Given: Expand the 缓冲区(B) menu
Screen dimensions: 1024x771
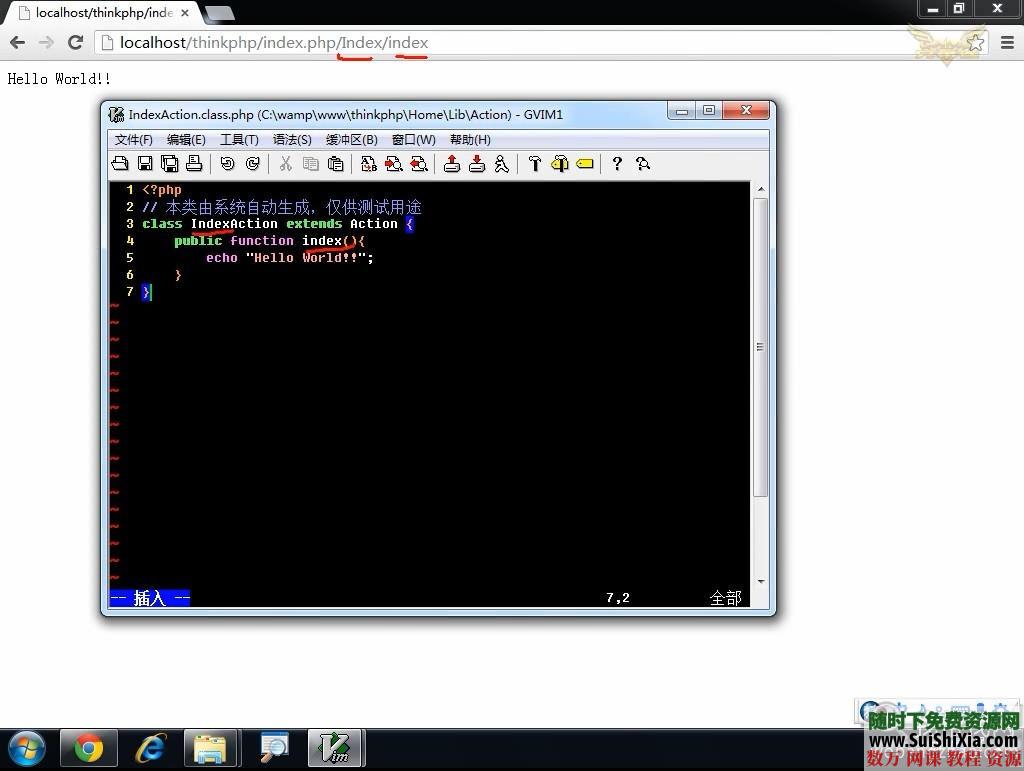Looking at the screenshot, I should [x=352, y=140].
